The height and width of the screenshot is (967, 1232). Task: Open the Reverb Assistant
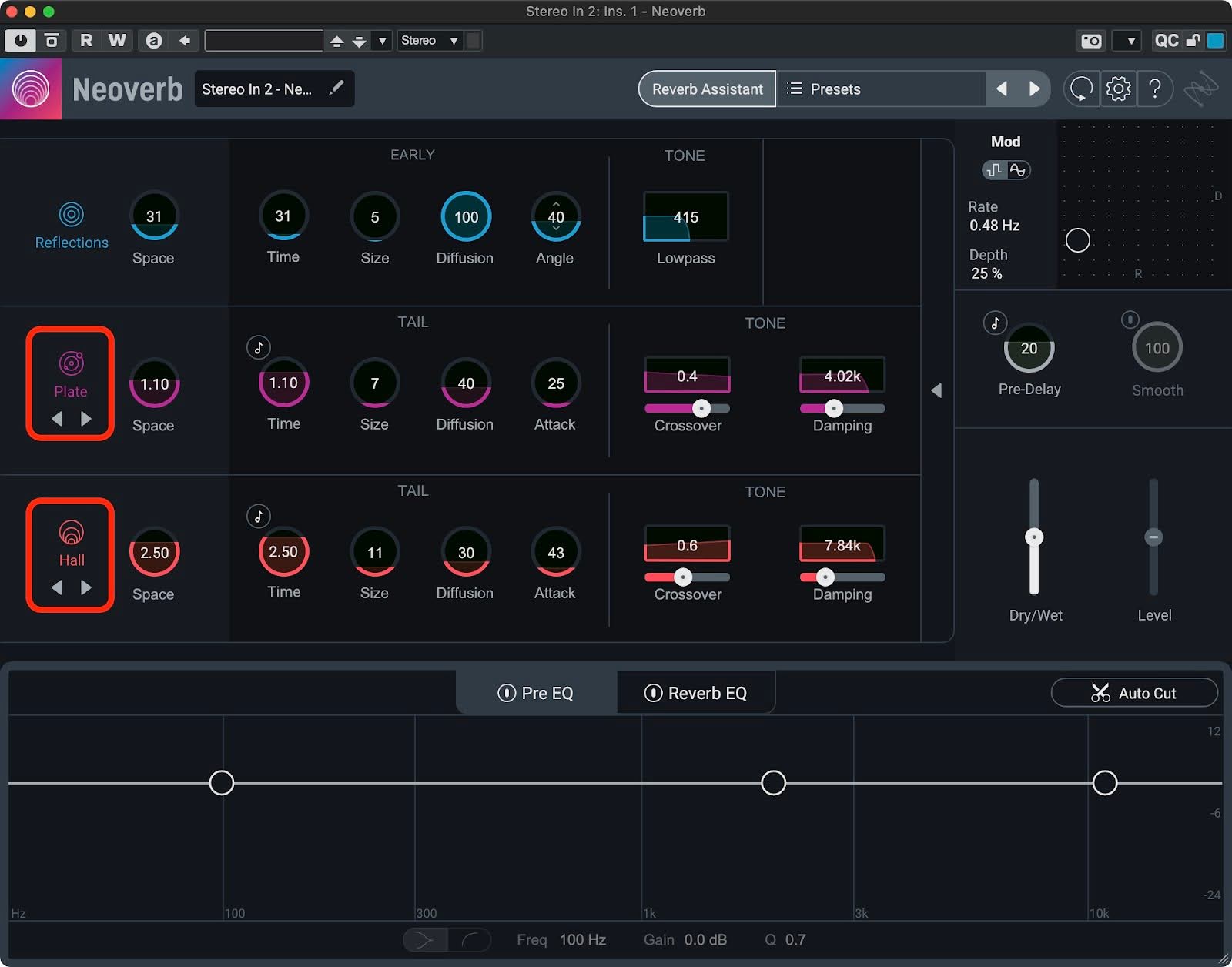pyautogui.click(x=707, y=89)
